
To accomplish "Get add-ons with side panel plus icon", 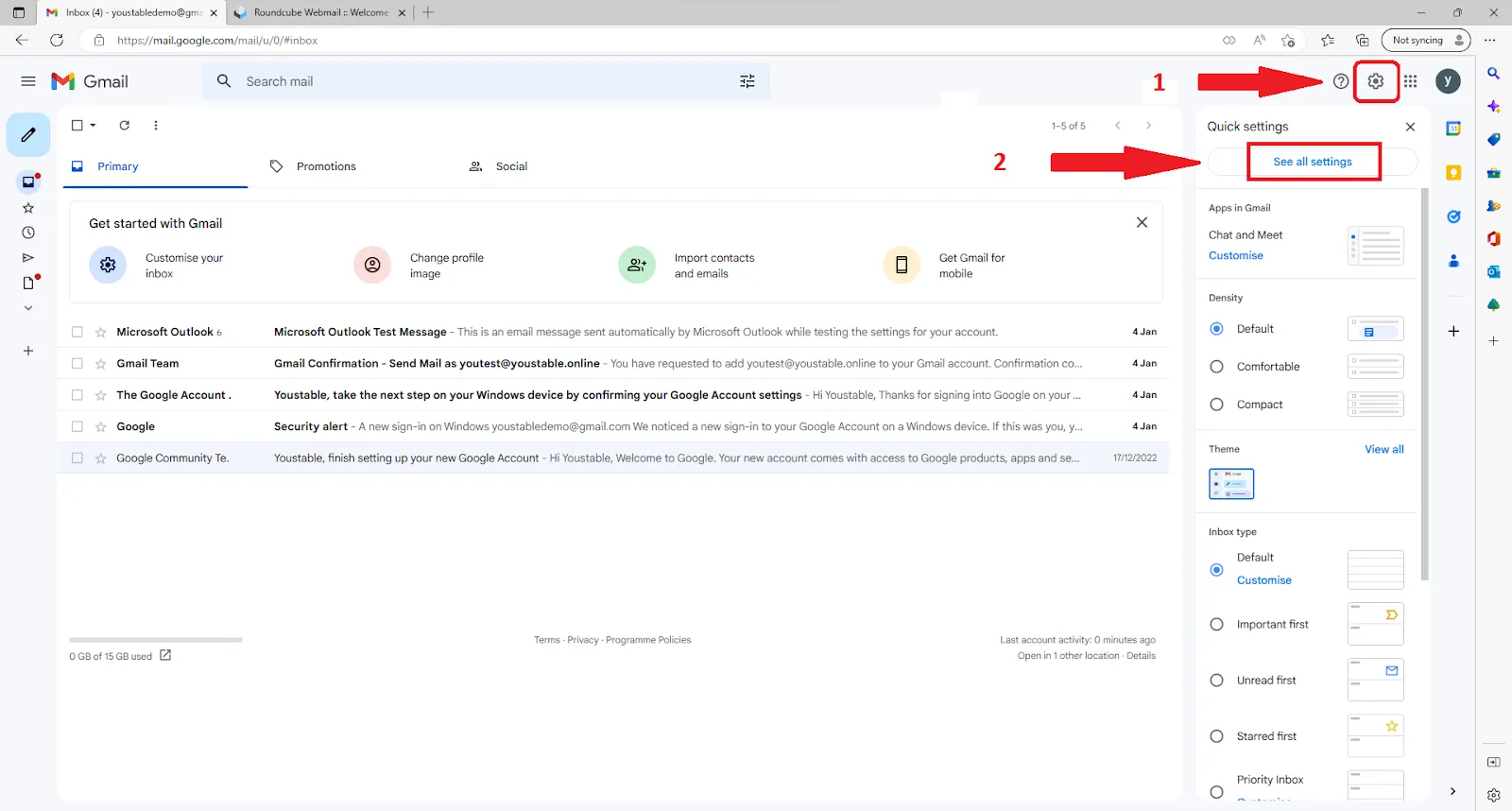I will click(1453, 331).
